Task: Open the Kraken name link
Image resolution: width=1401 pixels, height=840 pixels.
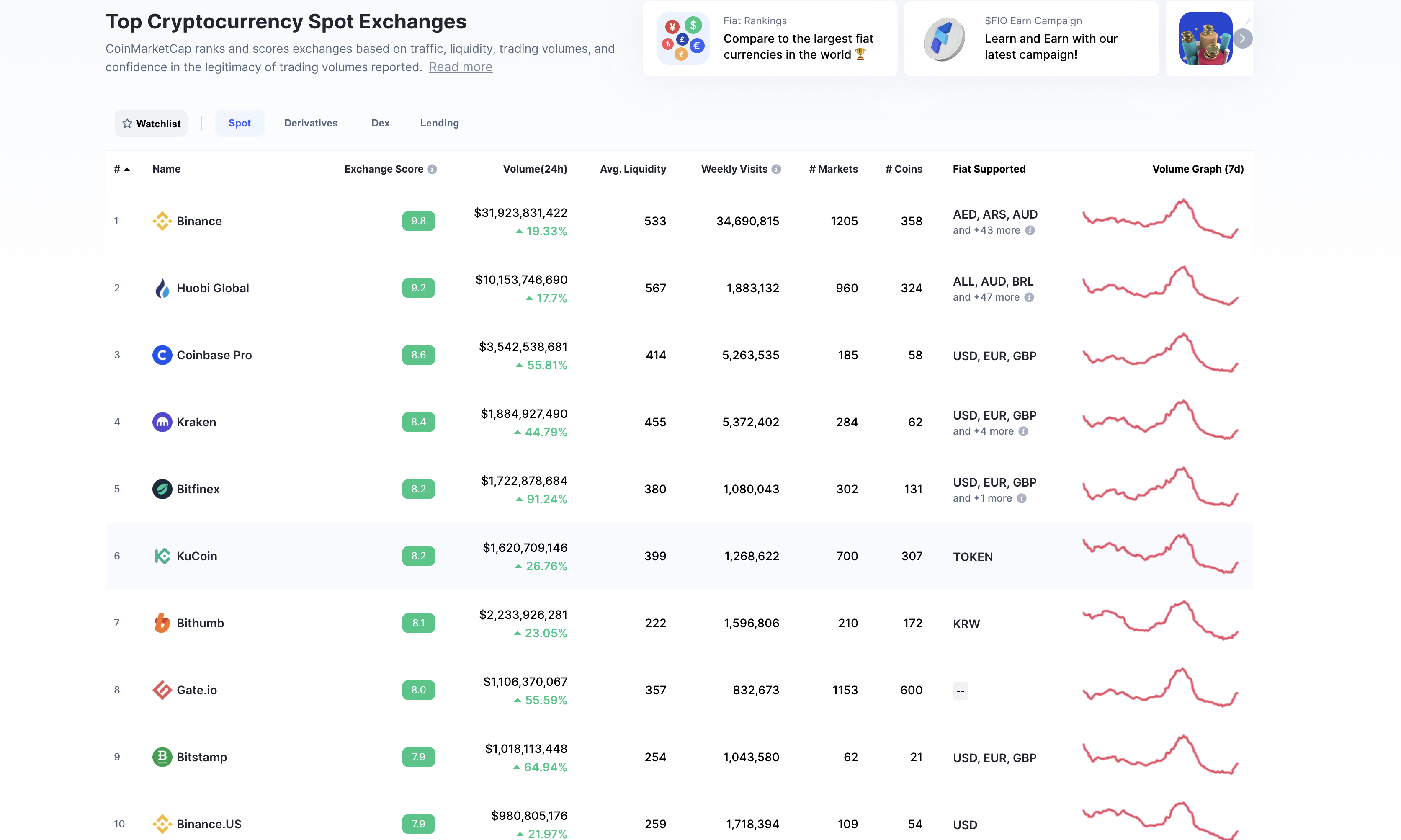Action: coord(196,422)
